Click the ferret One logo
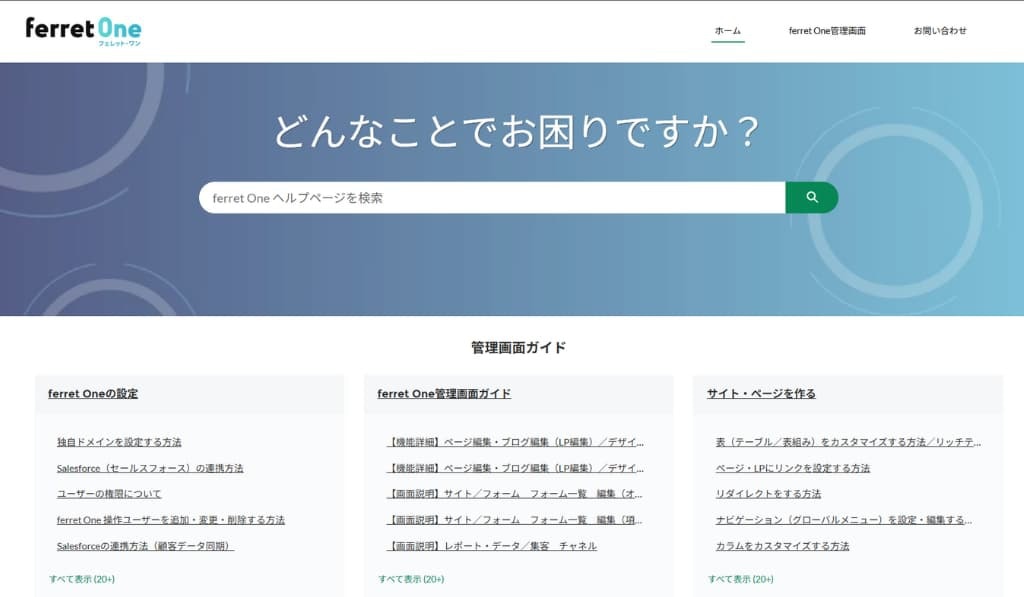 (x=83, y=30)
